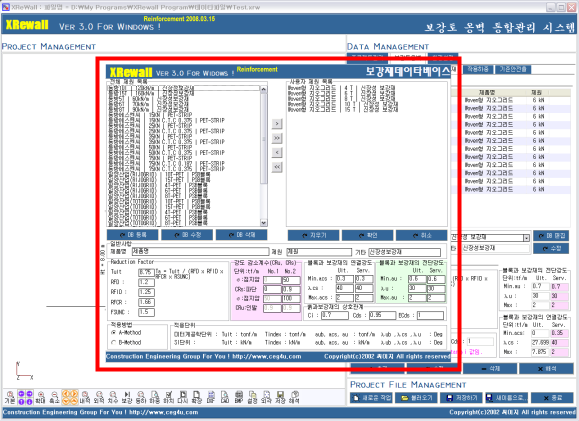Viewport: 579px width, 421px height.
Task: Click the ECds input field showing 1
Action: click(430, 315)
